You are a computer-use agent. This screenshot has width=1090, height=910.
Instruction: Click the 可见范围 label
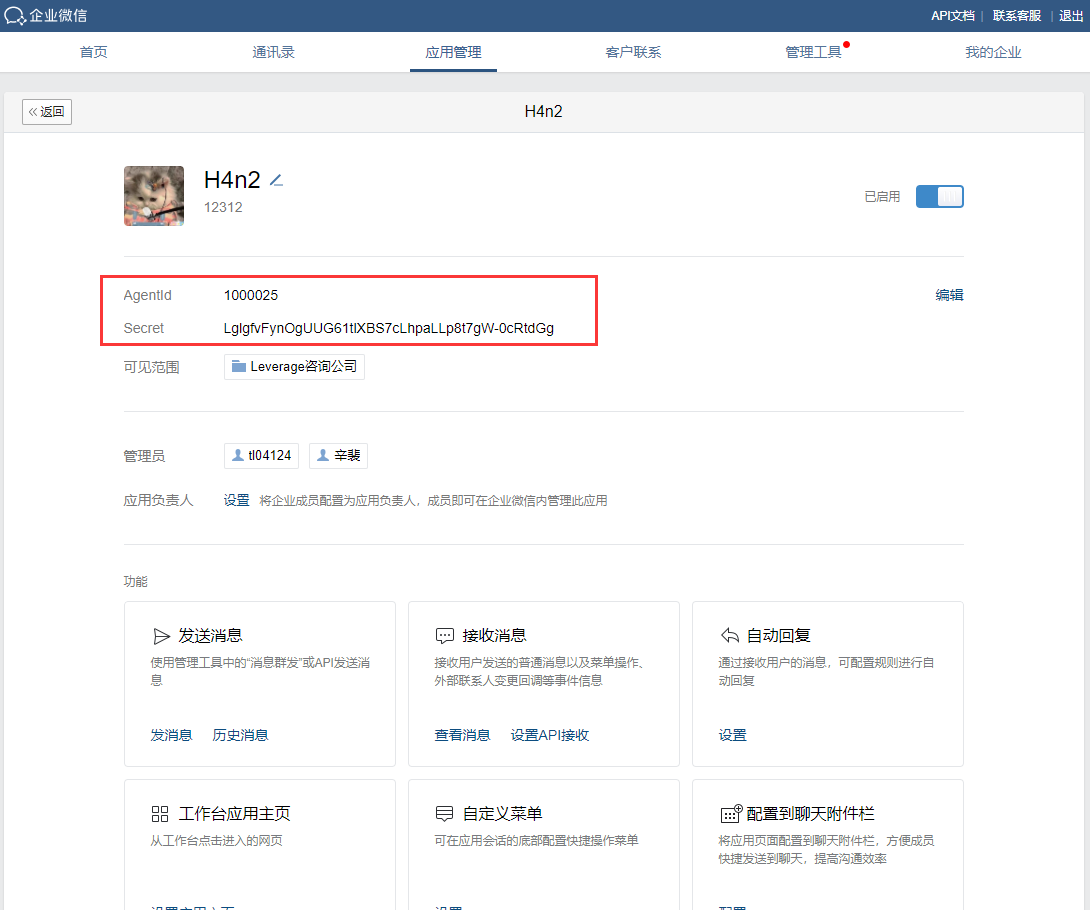(x=152, y=367)
